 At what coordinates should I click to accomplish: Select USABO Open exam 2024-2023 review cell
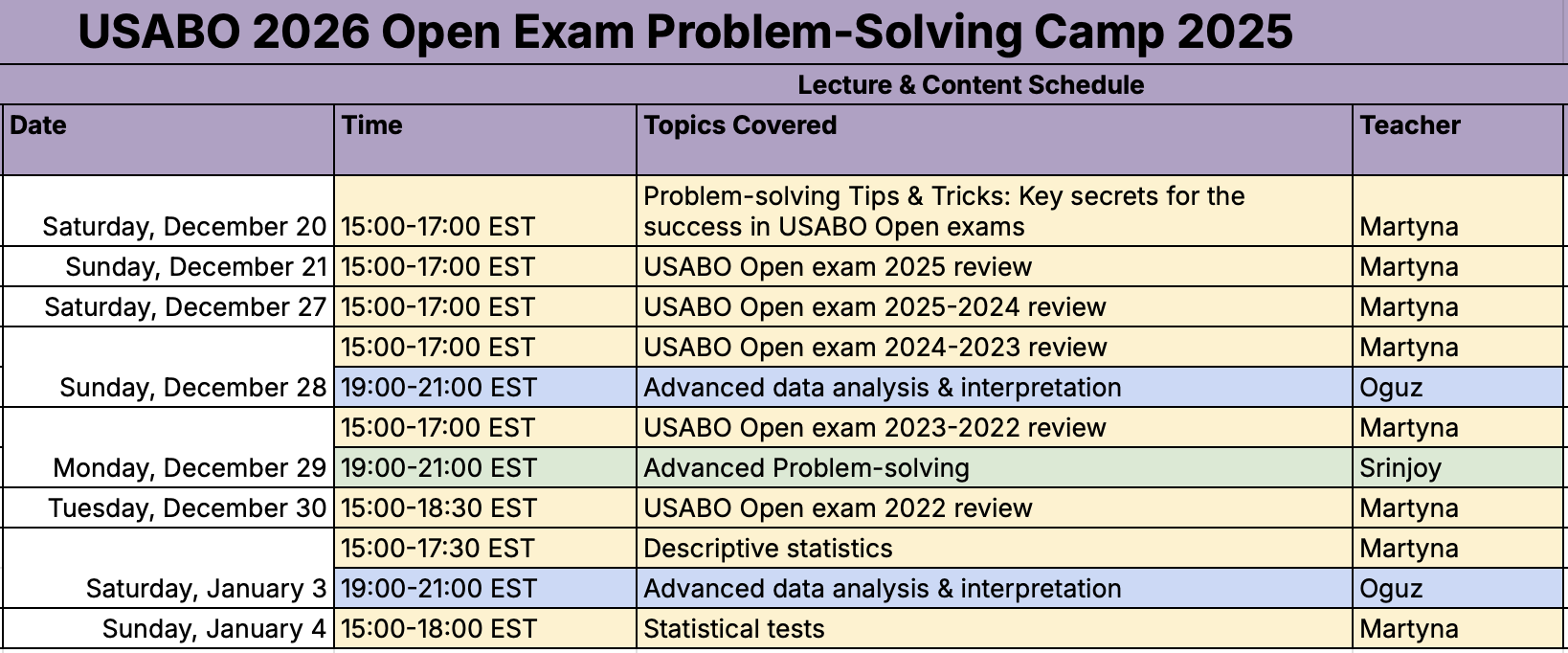pyautogui.click(x=994, y=348)
